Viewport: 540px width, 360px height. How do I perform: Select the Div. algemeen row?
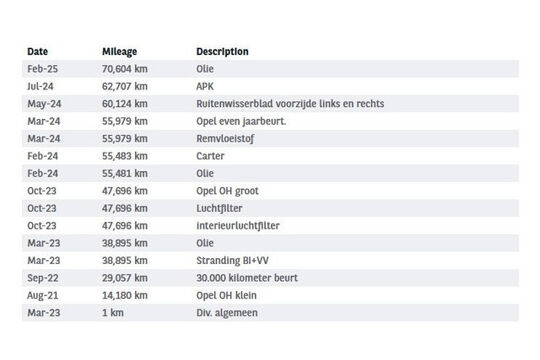(x=270, y=313)
